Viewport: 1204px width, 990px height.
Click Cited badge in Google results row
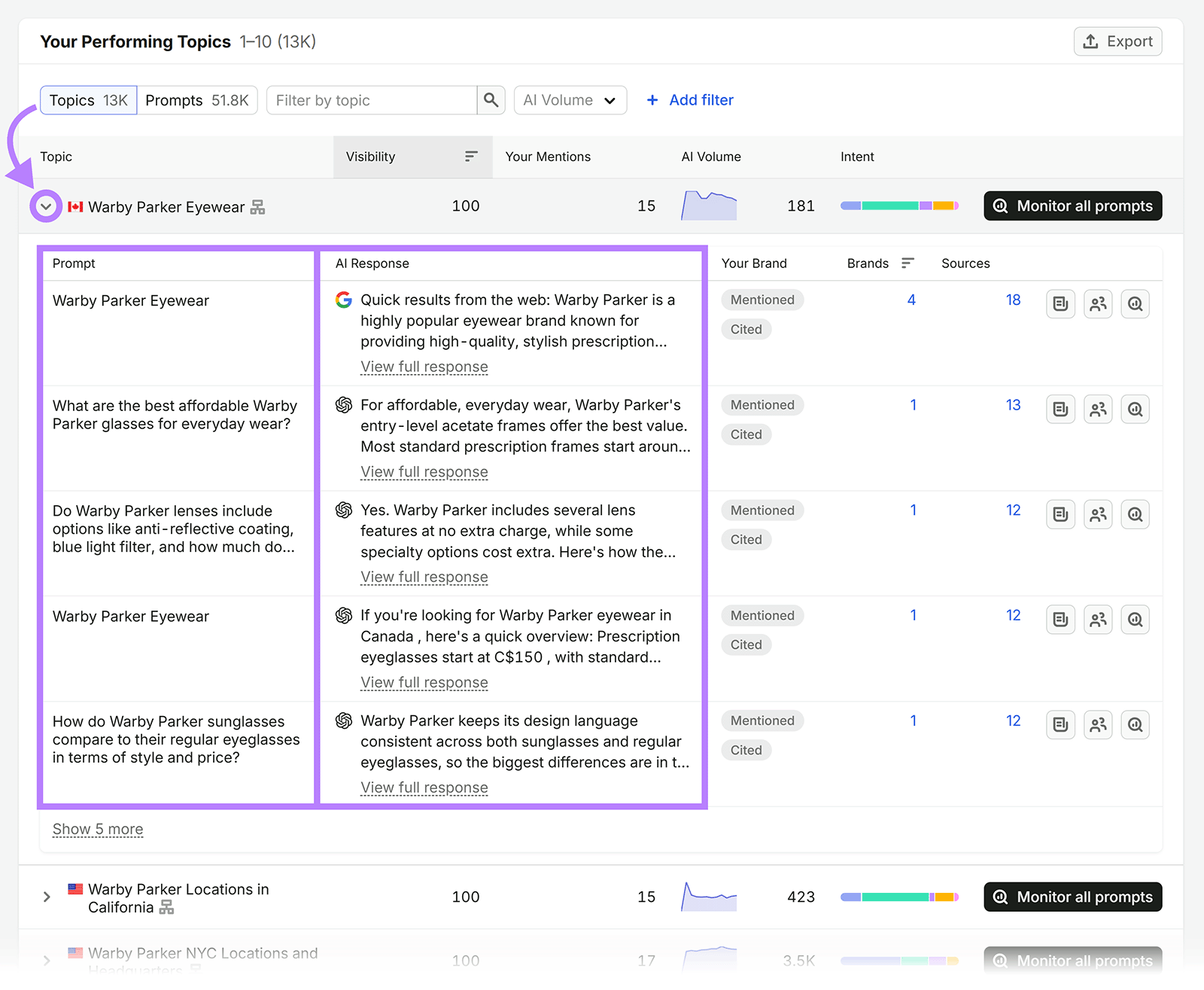click(746, 329)
